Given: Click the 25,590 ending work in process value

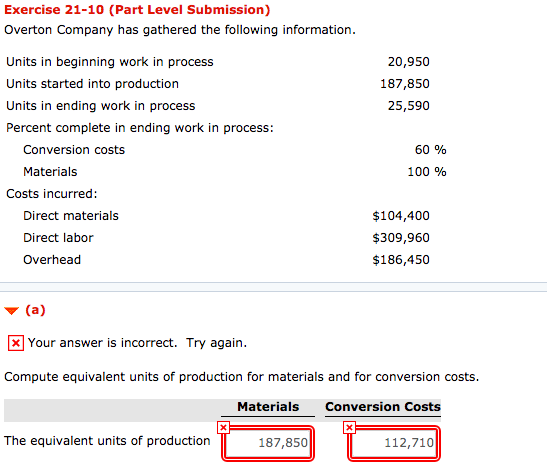Looking at the screenshot, I should pyautogui.click(x=409, y=106).
